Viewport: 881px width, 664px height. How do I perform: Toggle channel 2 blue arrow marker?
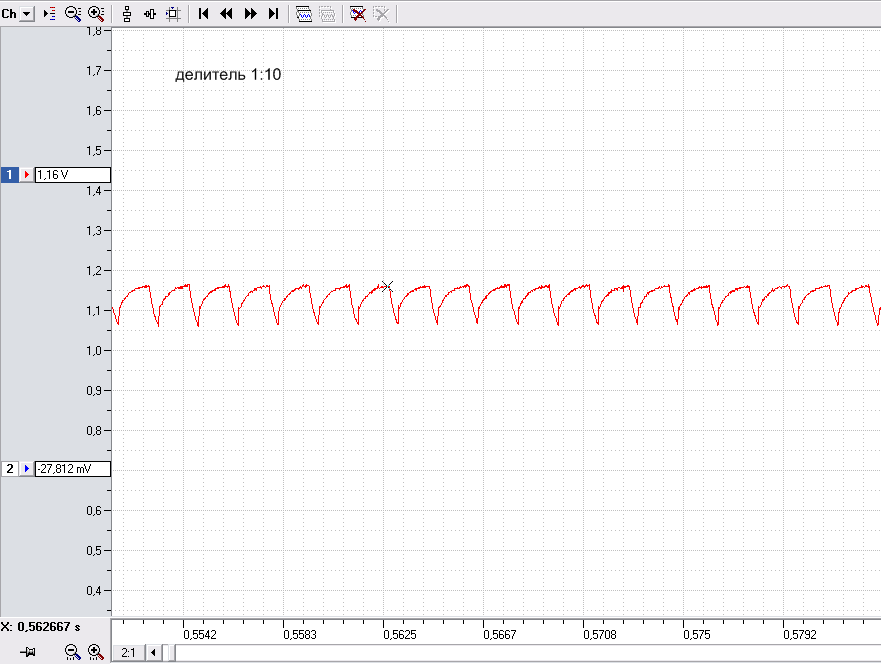[26, 469]
